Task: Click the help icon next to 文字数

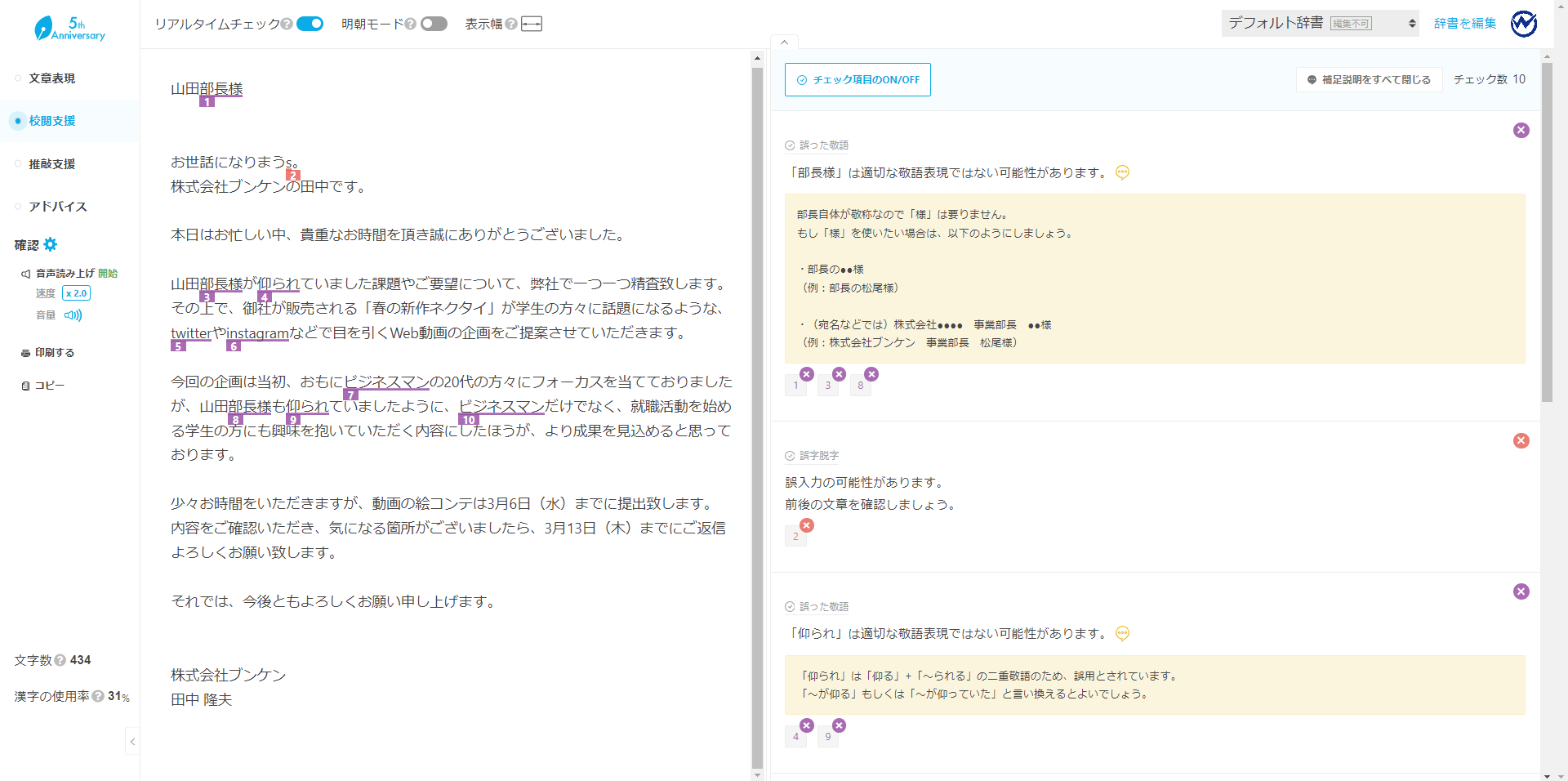Action: coord(60,660)
